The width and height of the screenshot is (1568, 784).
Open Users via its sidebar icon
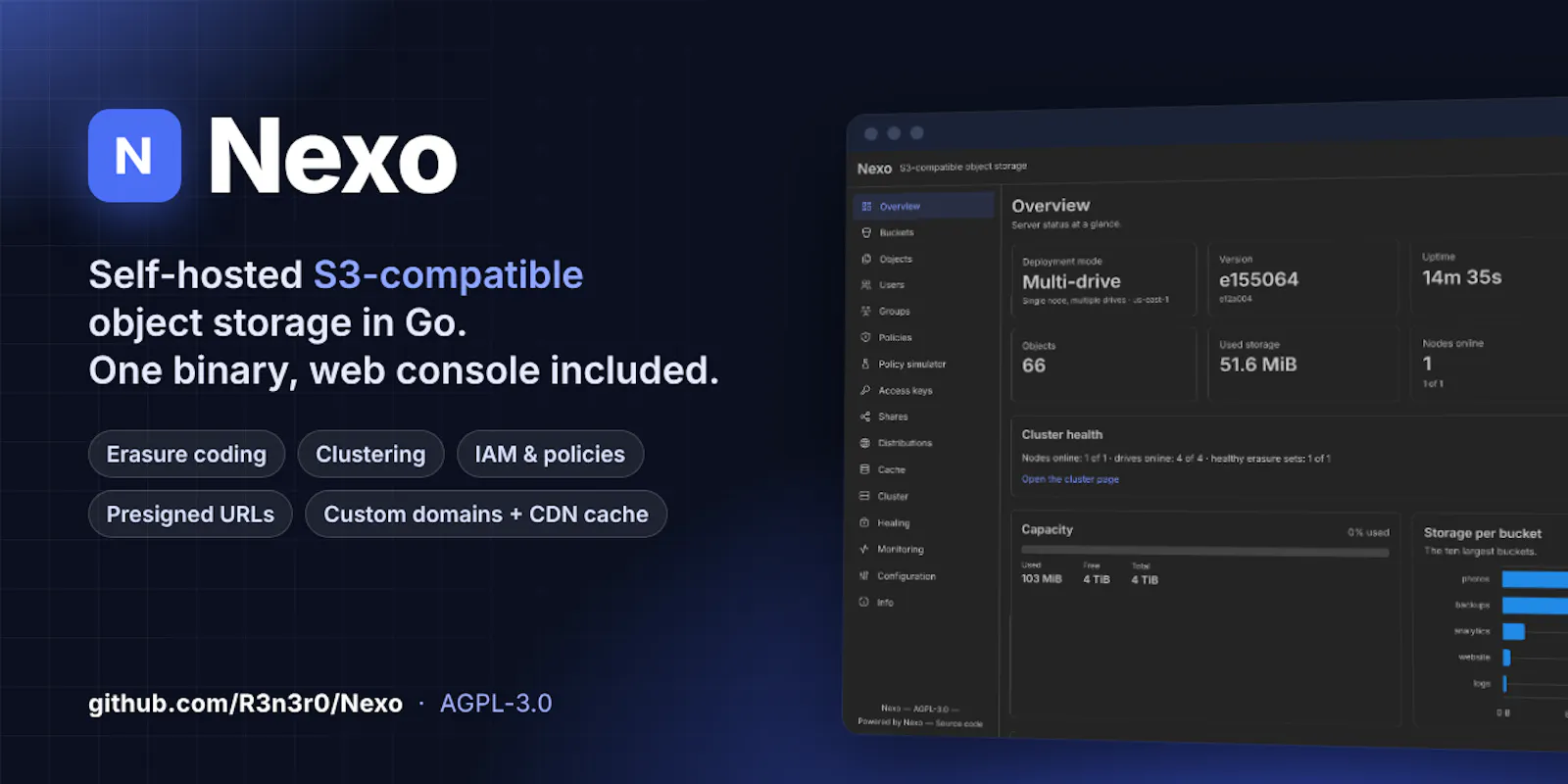(x=866, y=285)
